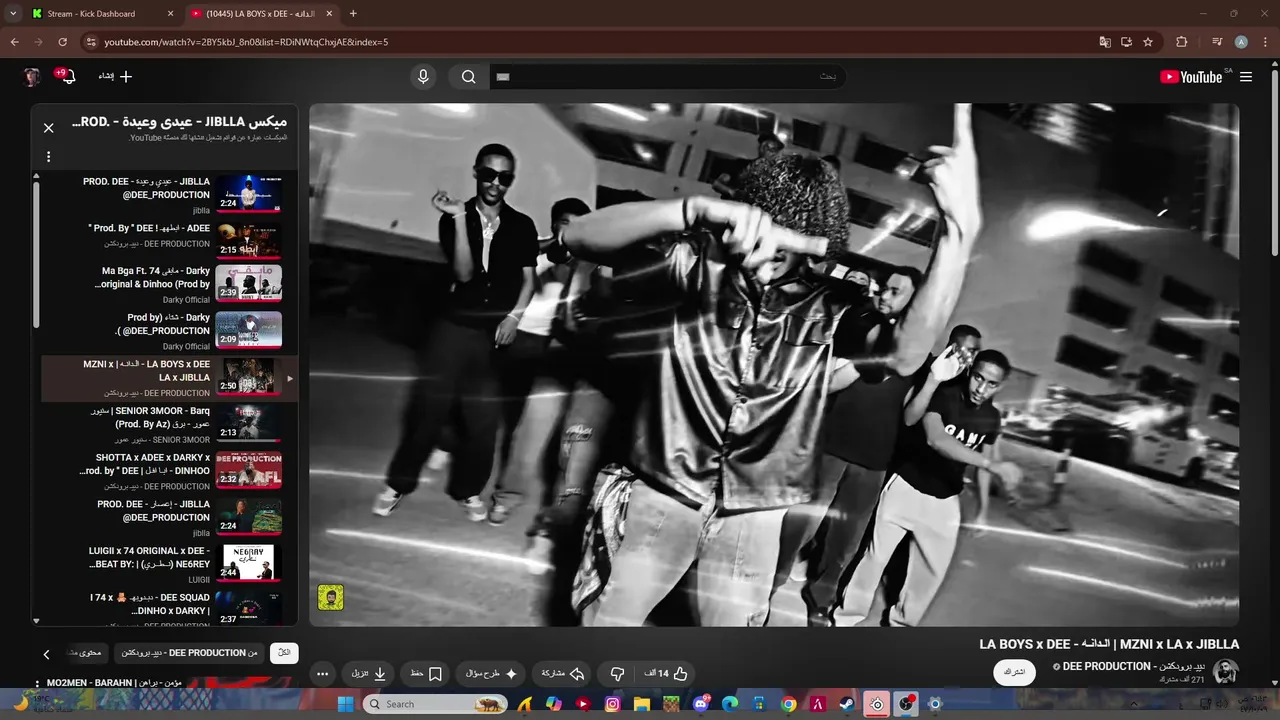Screen dimensions: 1280x720
Task: Open Chrome extensions puzzle icon
Action: [x=1181, y=42]
